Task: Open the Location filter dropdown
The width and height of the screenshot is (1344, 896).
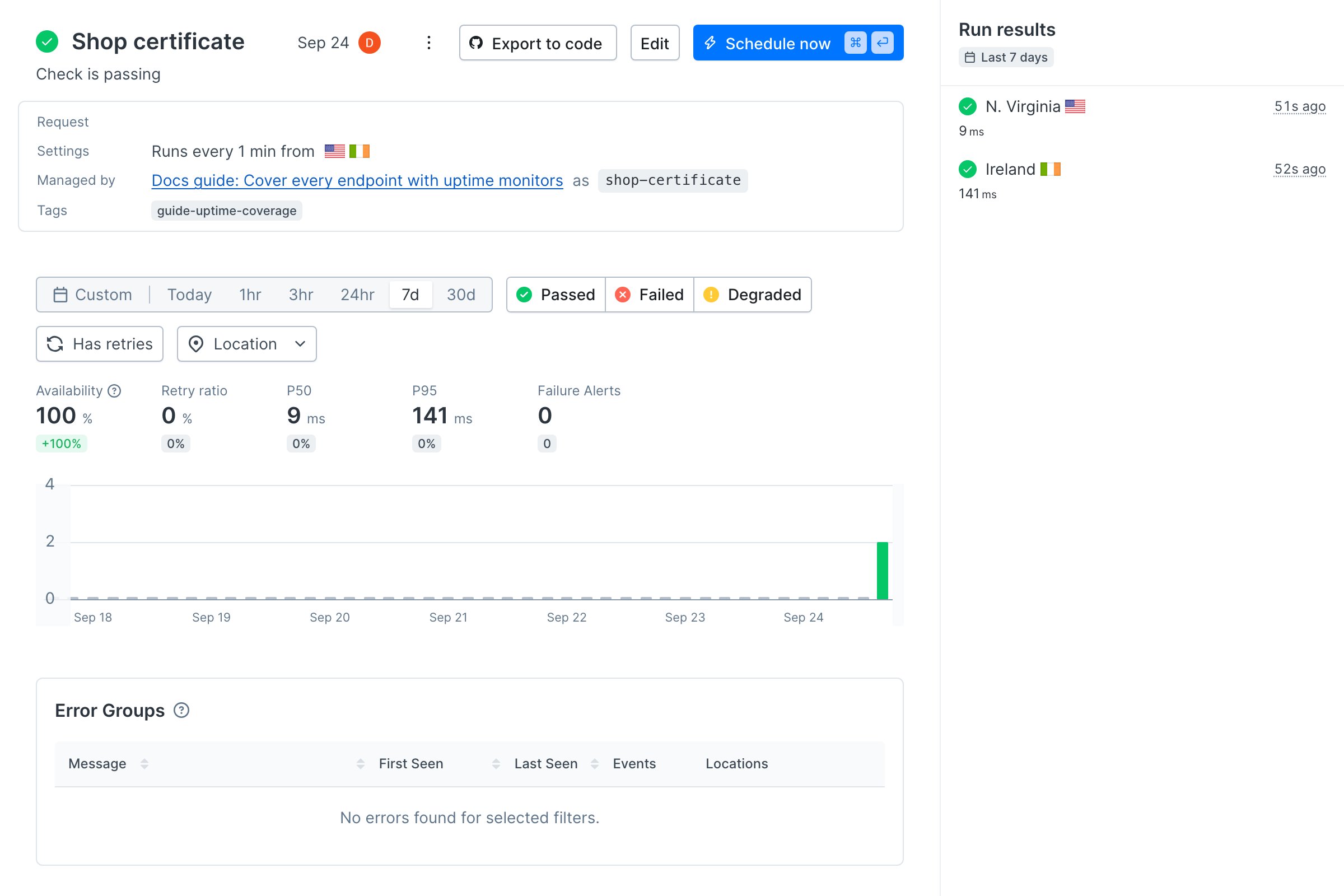Action: [x=247, y=344]
